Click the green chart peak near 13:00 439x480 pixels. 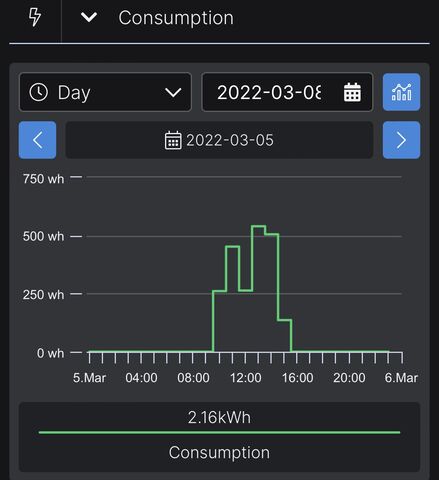258,227
